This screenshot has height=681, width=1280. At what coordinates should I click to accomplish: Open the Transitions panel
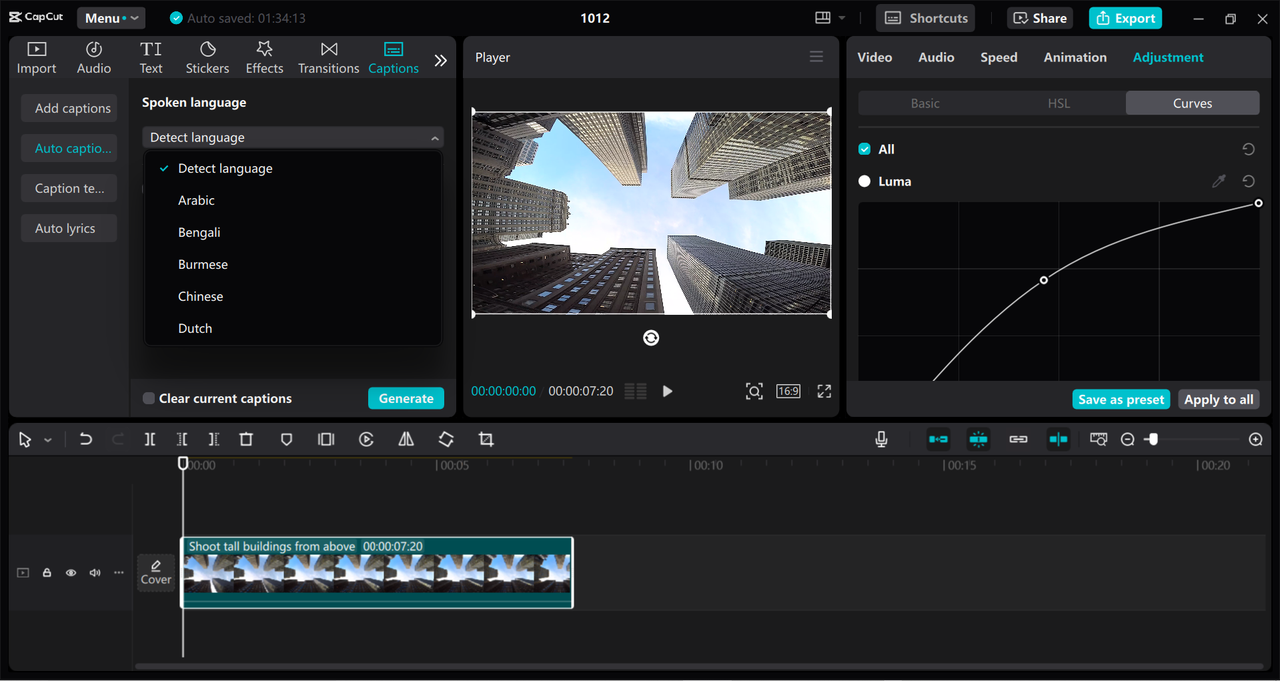point(328,57)
